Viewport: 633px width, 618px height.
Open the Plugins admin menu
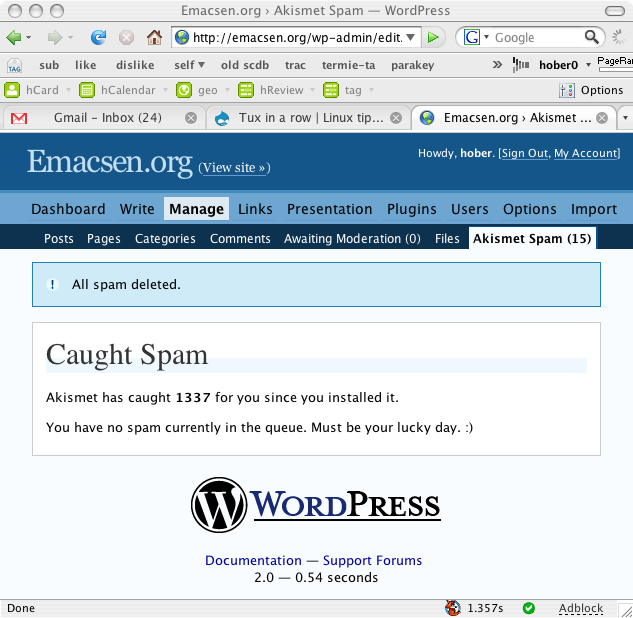[411, 209]
